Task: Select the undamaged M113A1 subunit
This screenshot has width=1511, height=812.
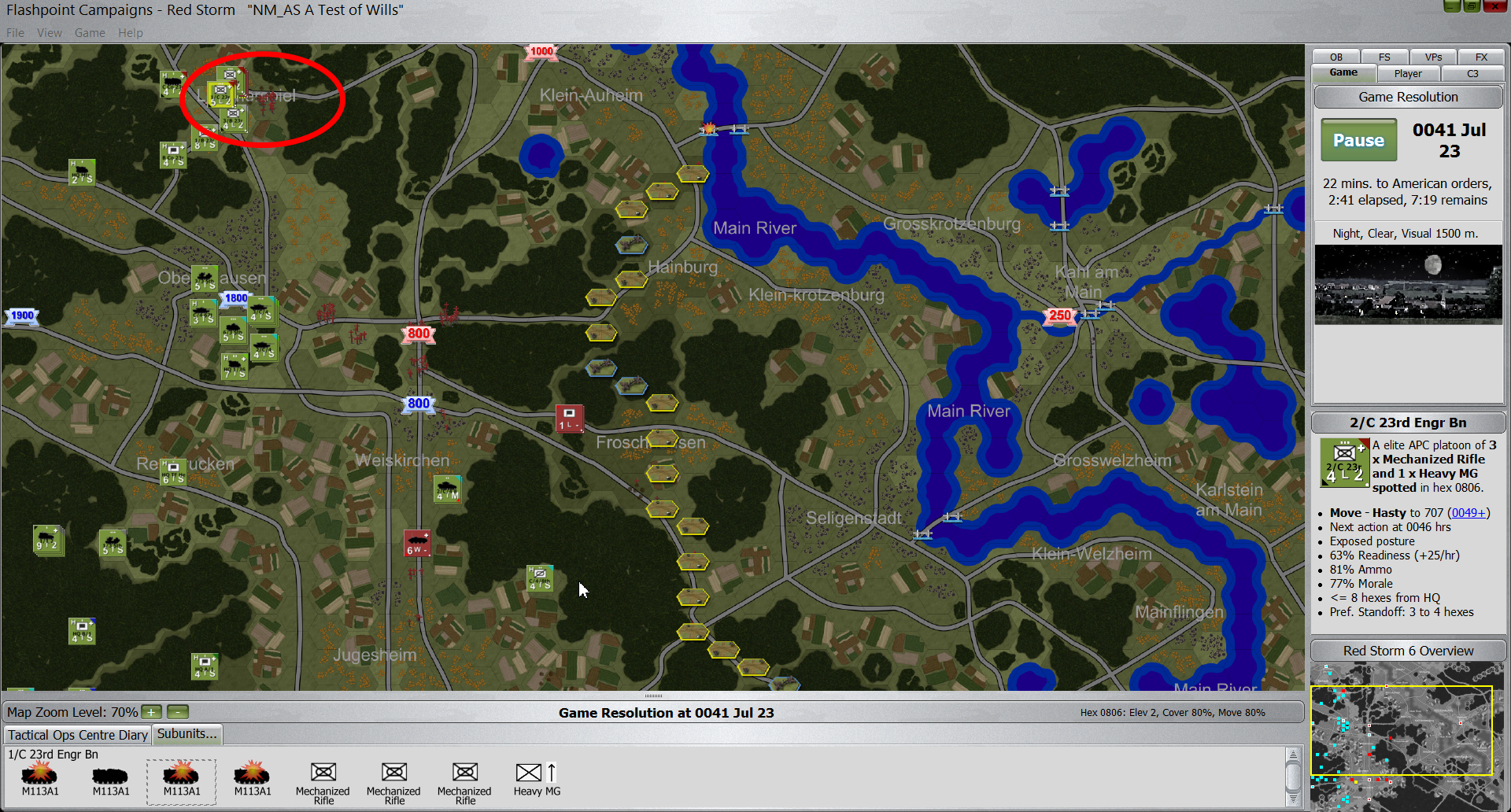Action: tap(111, 779)
